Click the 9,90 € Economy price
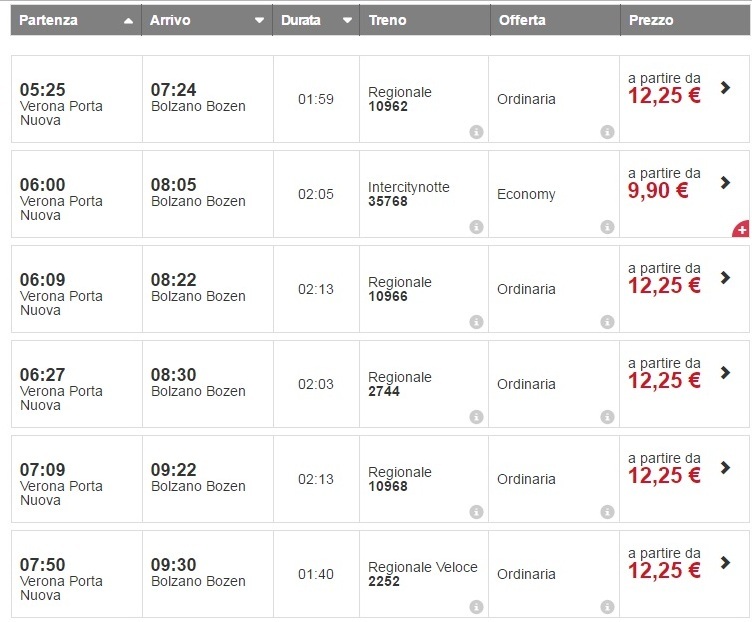 [658, 190]
